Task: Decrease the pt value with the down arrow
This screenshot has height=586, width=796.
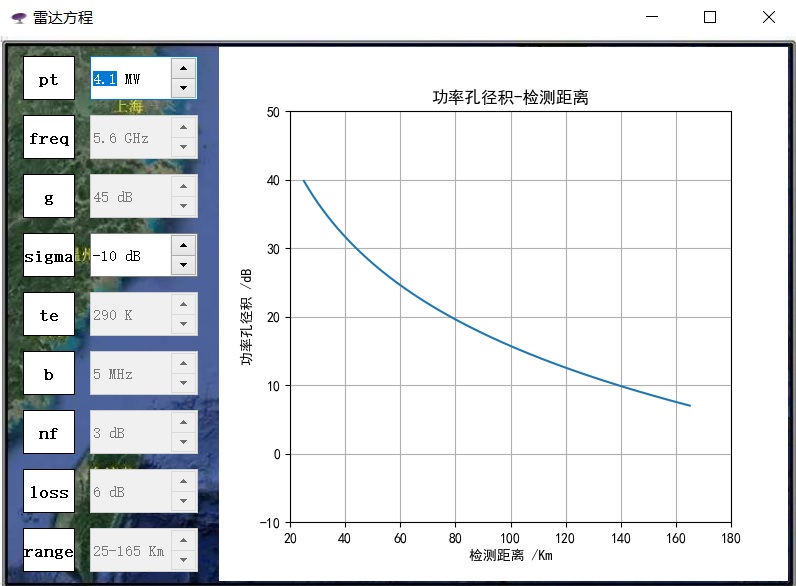Action: 183,88
